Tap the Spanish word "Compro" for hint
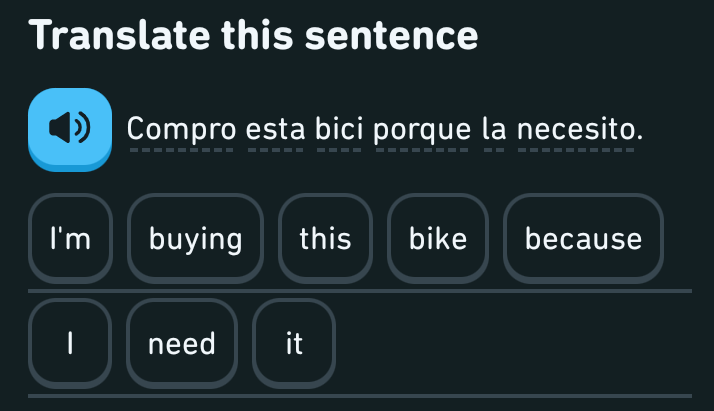Screen dimensions: 714x411 (182, 129)
